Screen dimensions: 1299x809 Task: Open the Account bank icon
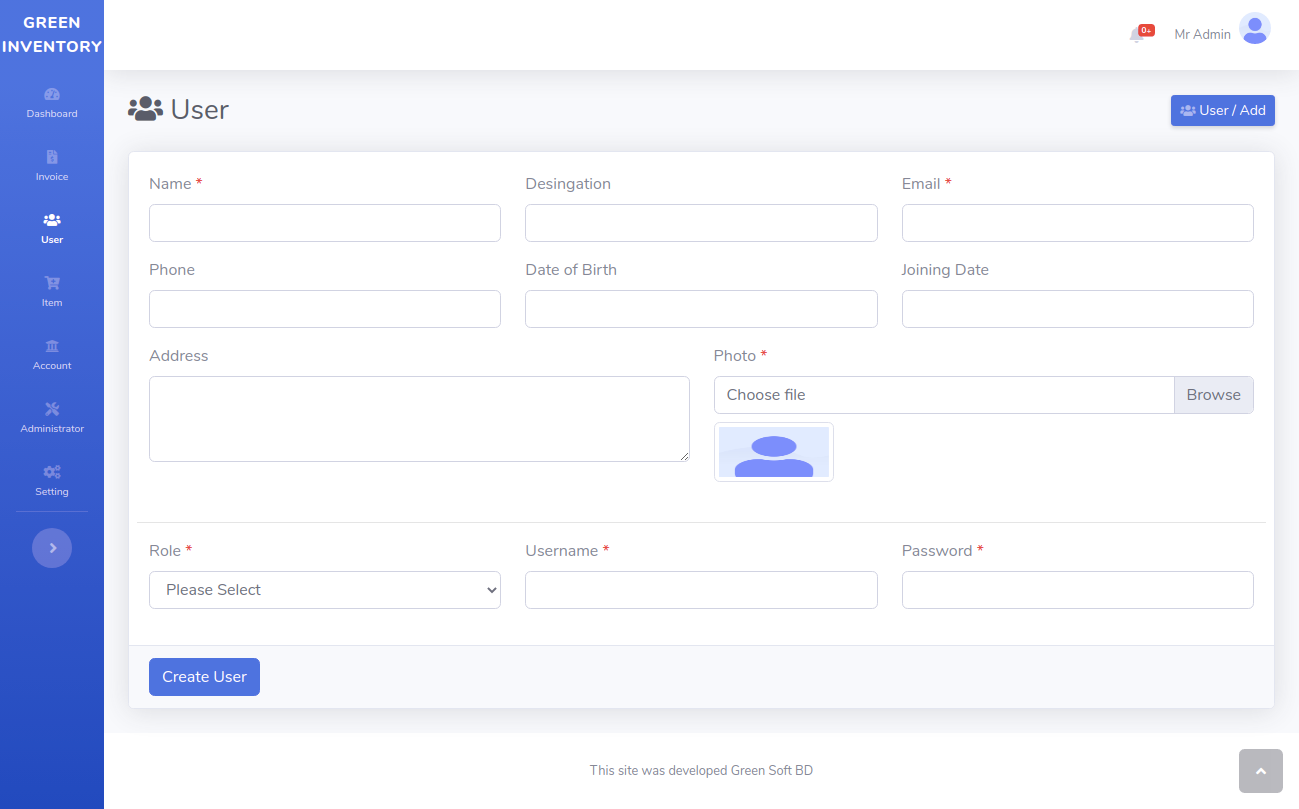click(52, 346)
